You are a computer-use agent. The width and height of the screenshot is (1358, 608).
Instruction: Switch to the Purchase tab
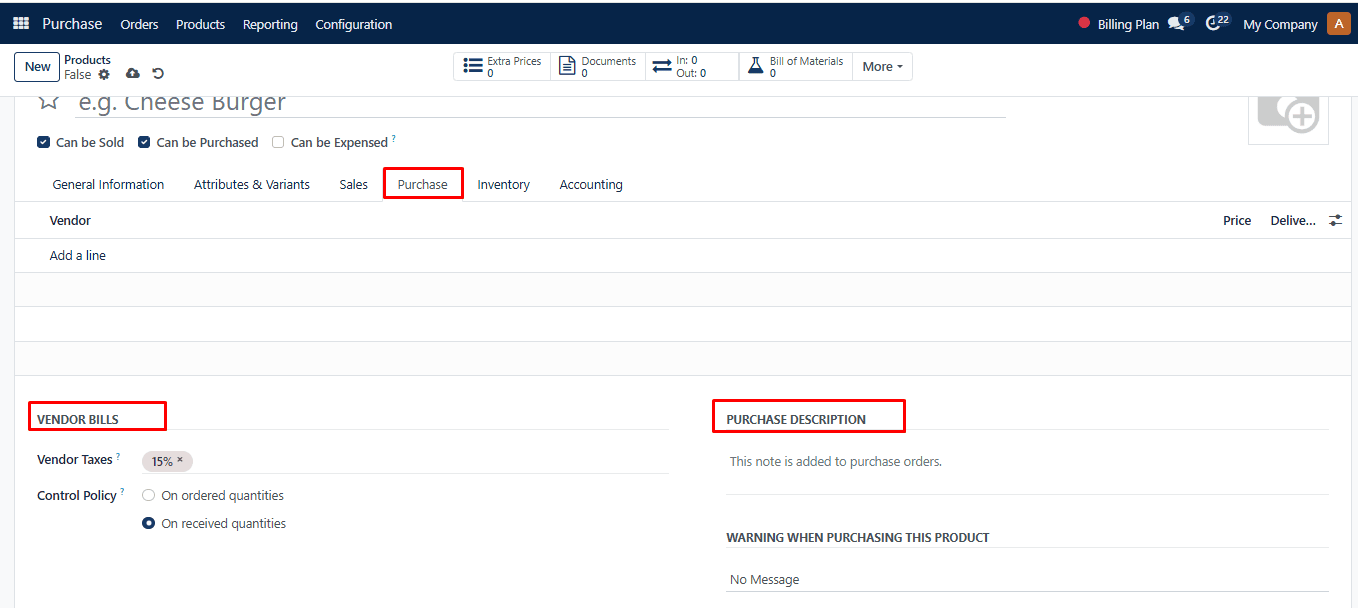(x=423, y=184)
